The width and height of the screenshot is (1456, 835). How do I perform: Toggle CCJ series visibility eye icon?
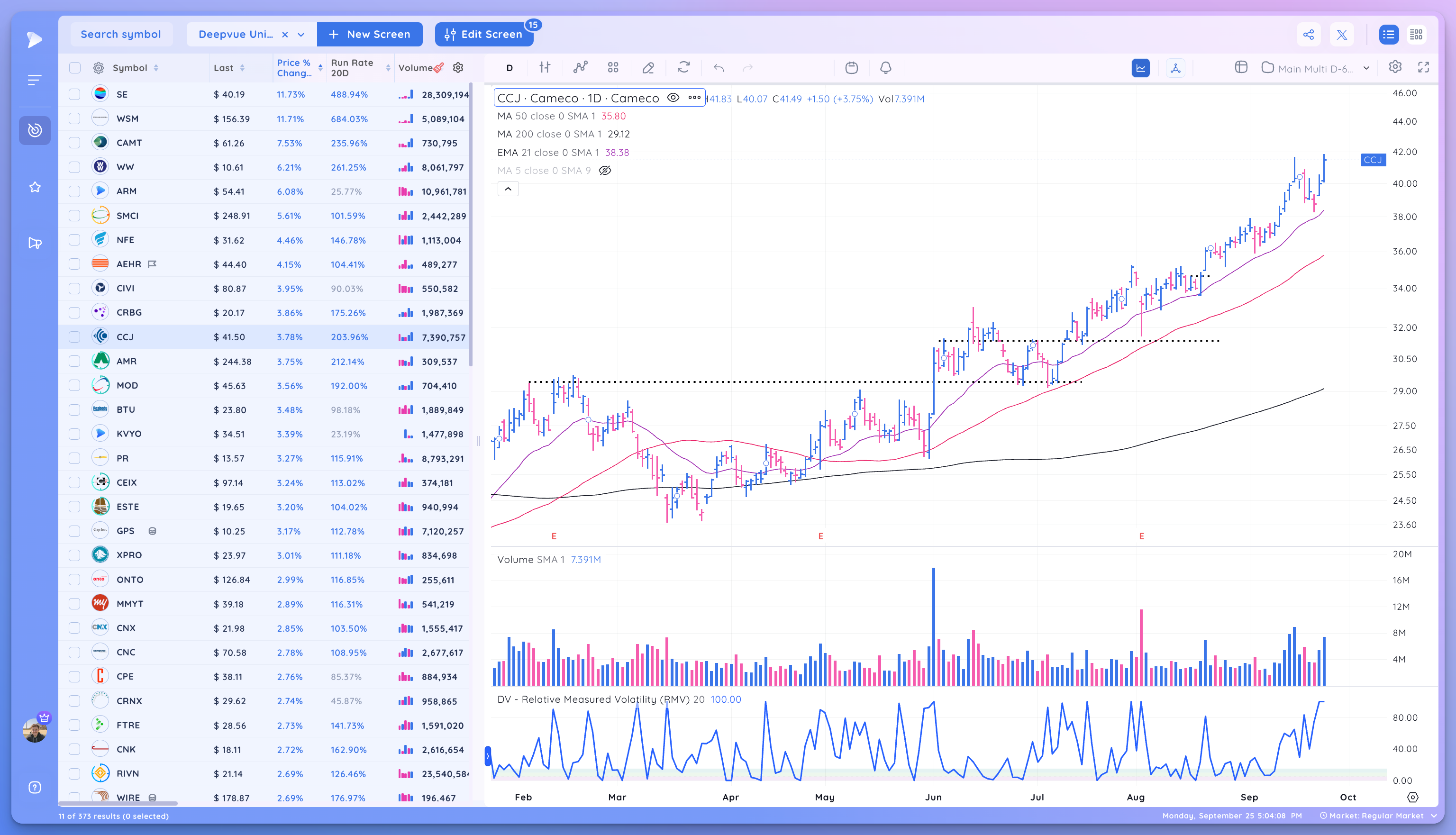click(673, 98)
